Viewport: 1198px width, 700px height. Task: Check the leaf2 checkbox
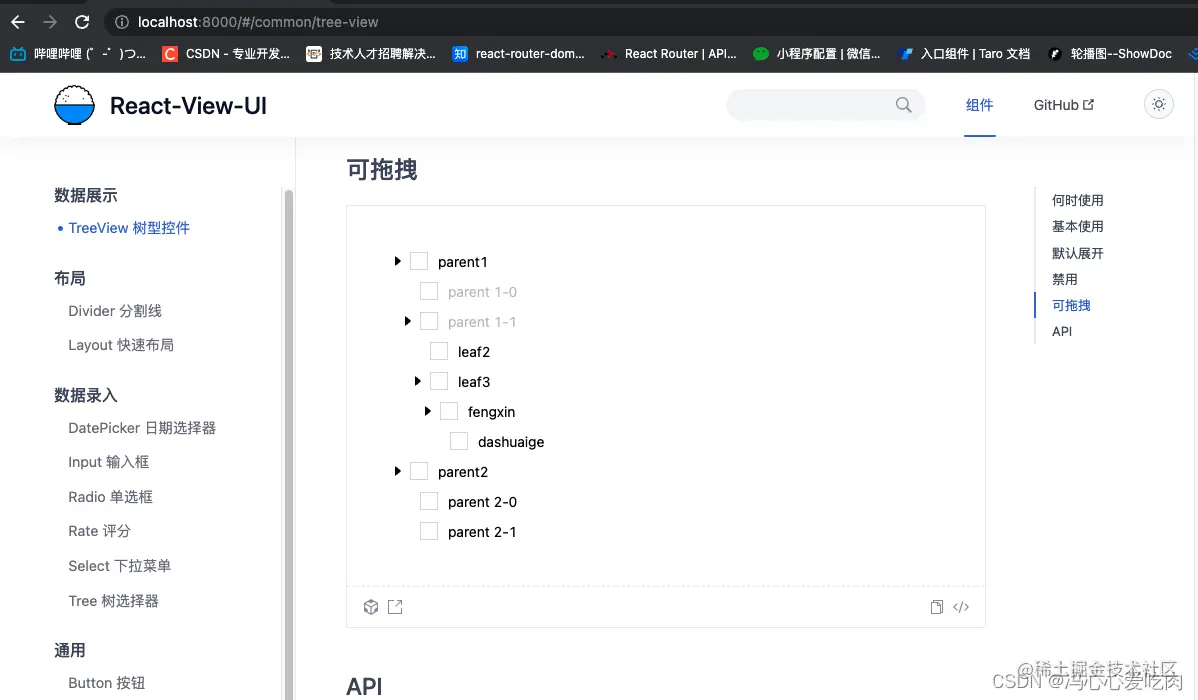pos(438,351)
